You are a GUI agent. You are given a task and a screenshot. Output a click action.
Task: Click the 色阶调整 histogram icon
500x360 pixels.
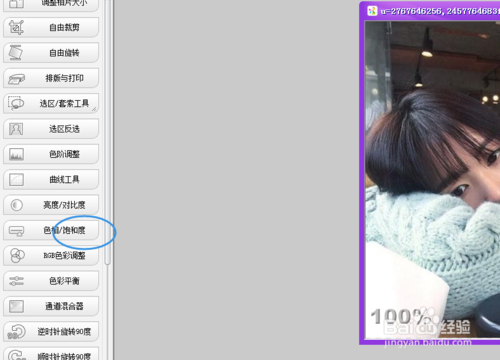click(16, 154)
